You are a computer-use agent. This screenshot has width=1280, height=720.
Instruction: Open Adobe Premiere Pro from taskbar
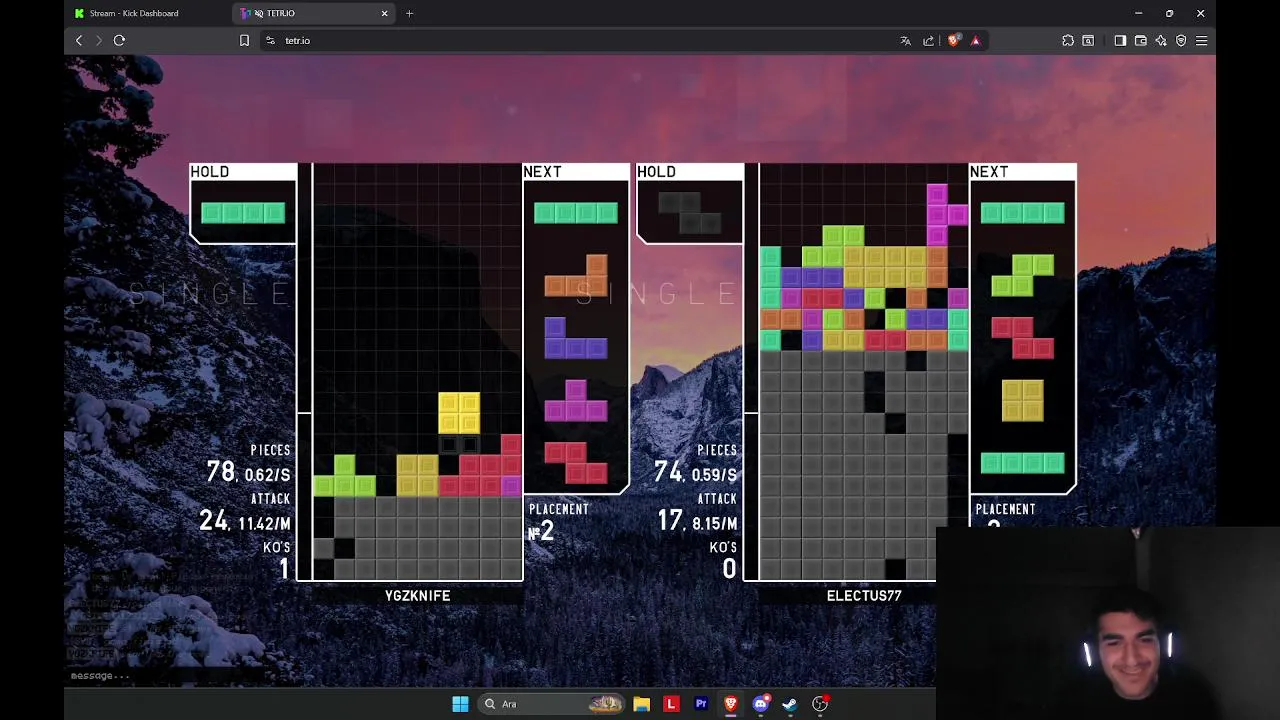pos(701,704)
